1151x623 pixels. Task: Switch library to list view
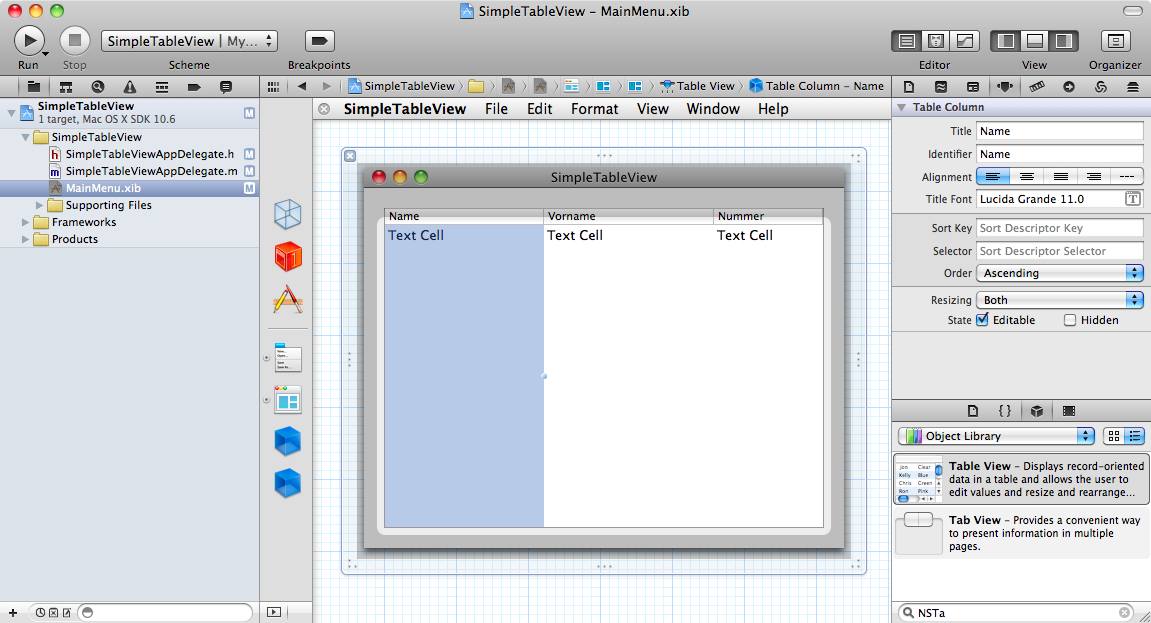click(1135, 436)
